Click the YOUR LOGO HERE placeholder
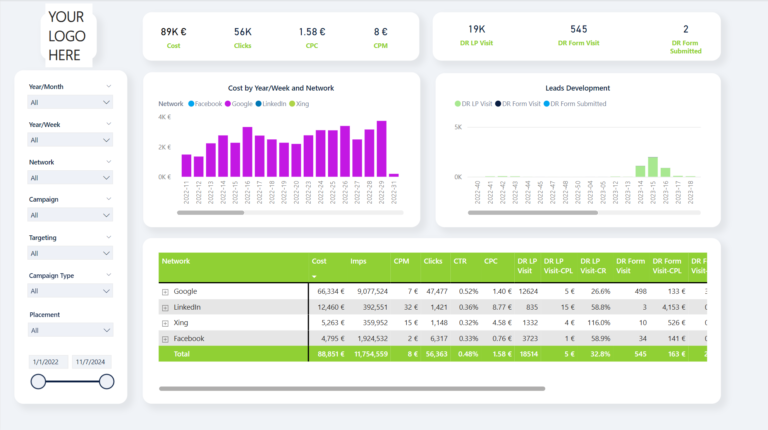768x430 pixels. 67,36
